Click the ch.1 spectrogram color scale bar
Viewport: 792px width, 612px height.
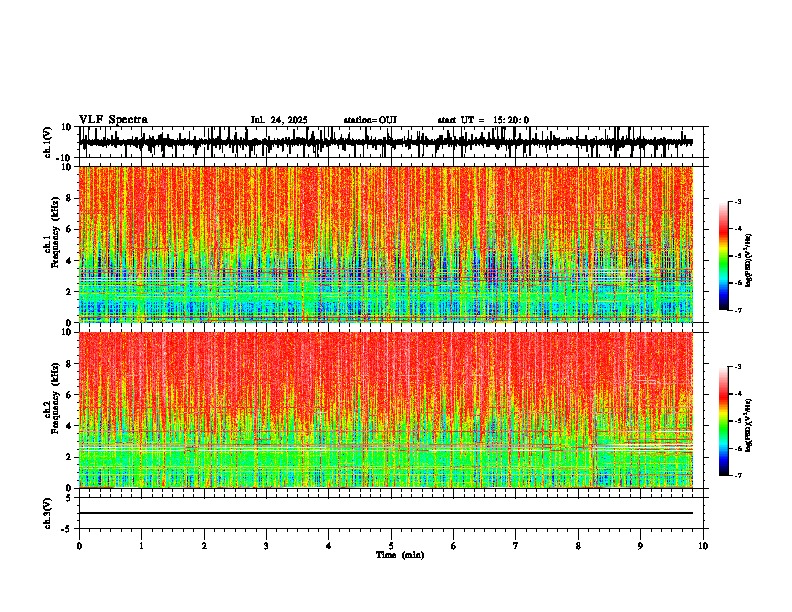pyautogui.click(x=723, y=255)
